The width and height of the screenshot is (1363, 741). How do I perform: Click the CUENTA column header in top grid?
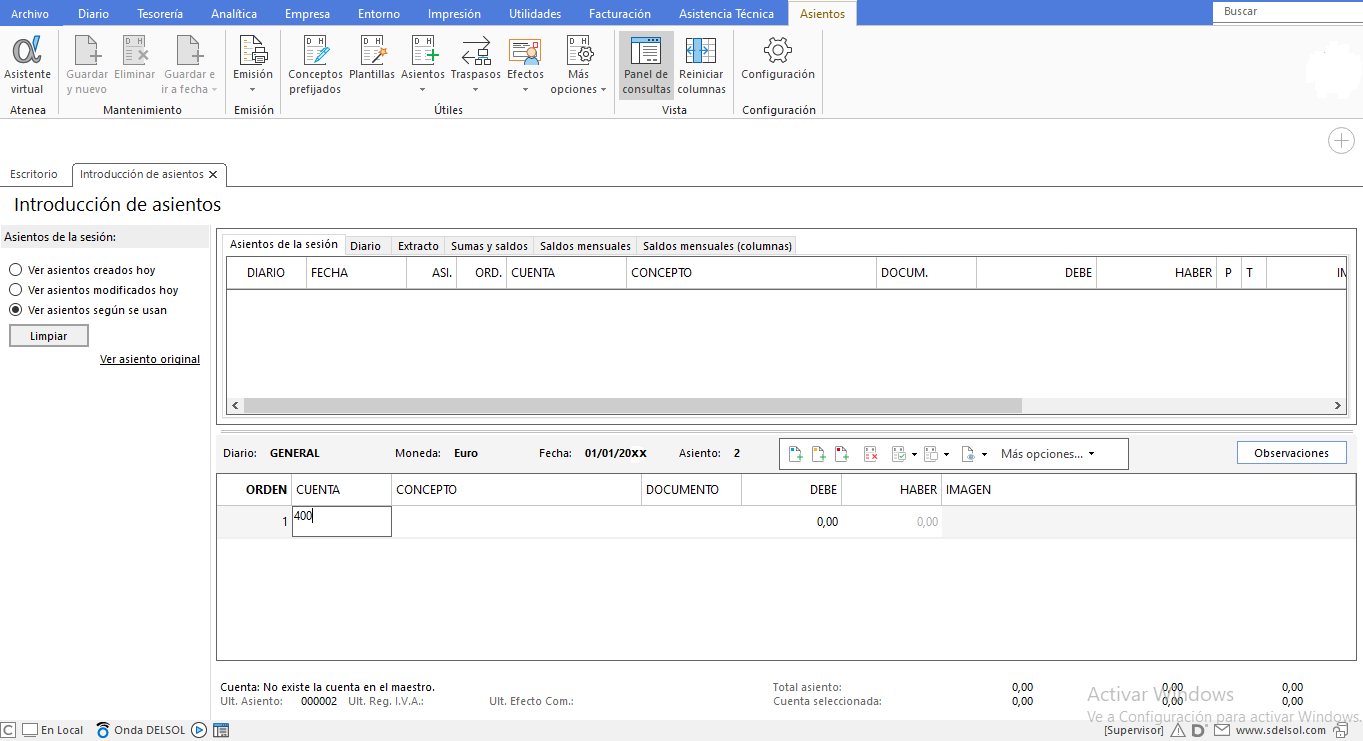click(566, 273)
